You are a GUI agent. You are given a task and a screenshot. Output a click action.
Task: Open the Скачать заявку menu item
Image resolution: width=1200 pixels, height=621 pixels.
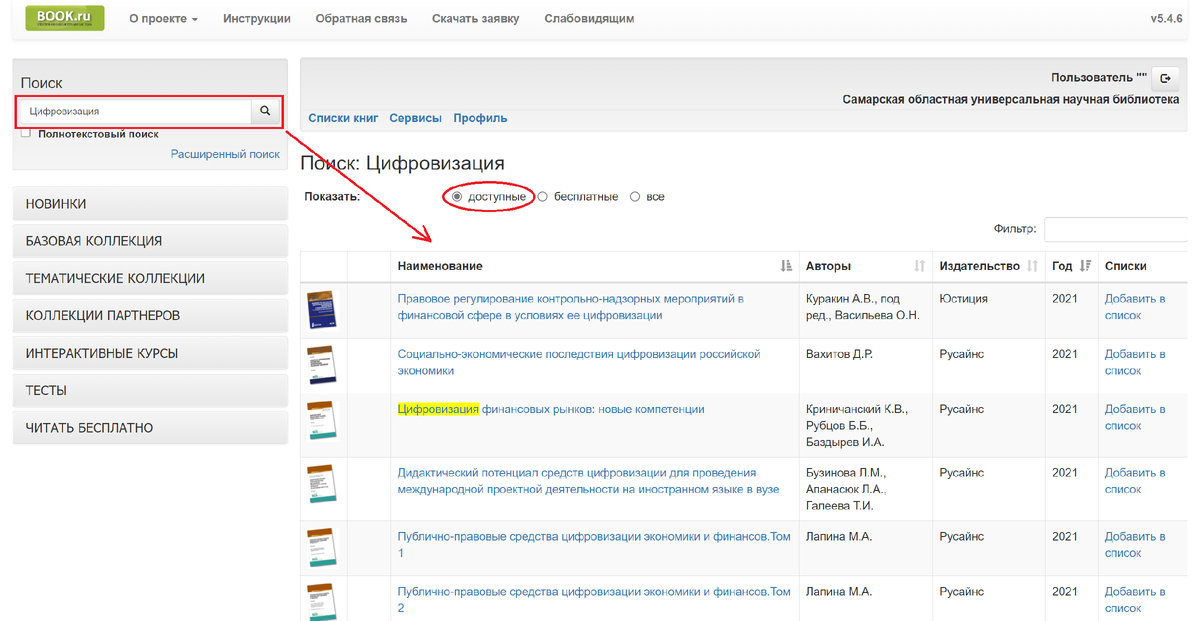(x=476, y=19)
